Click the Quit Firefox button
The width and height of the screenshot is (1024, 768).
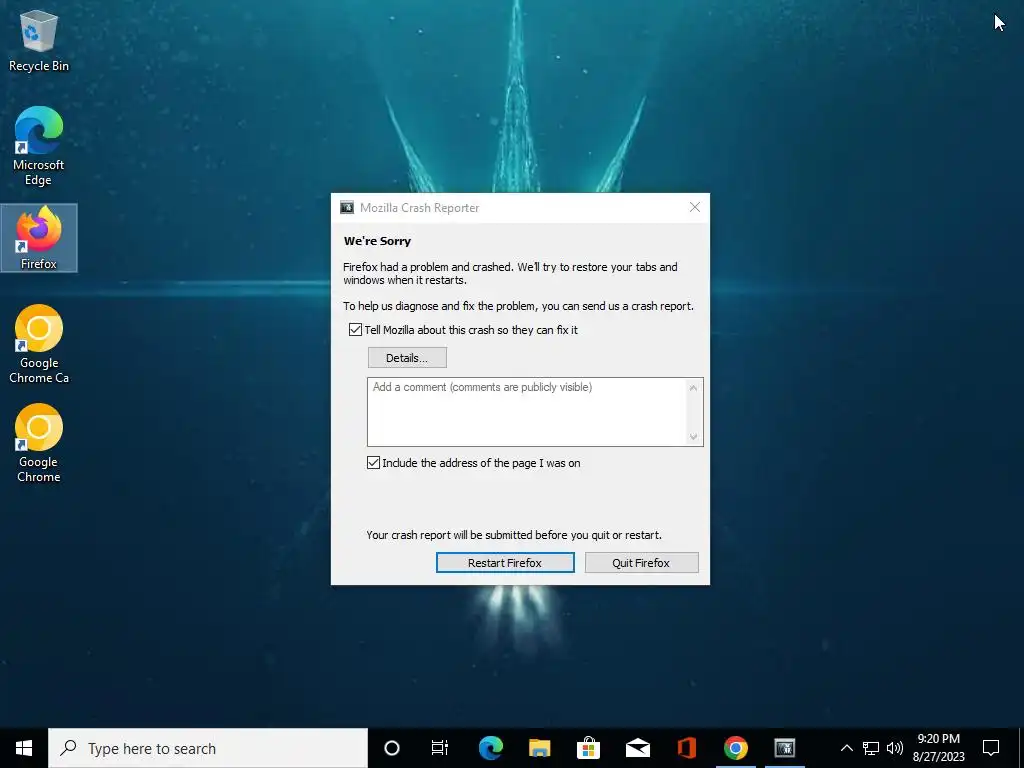tap(641, 563)
